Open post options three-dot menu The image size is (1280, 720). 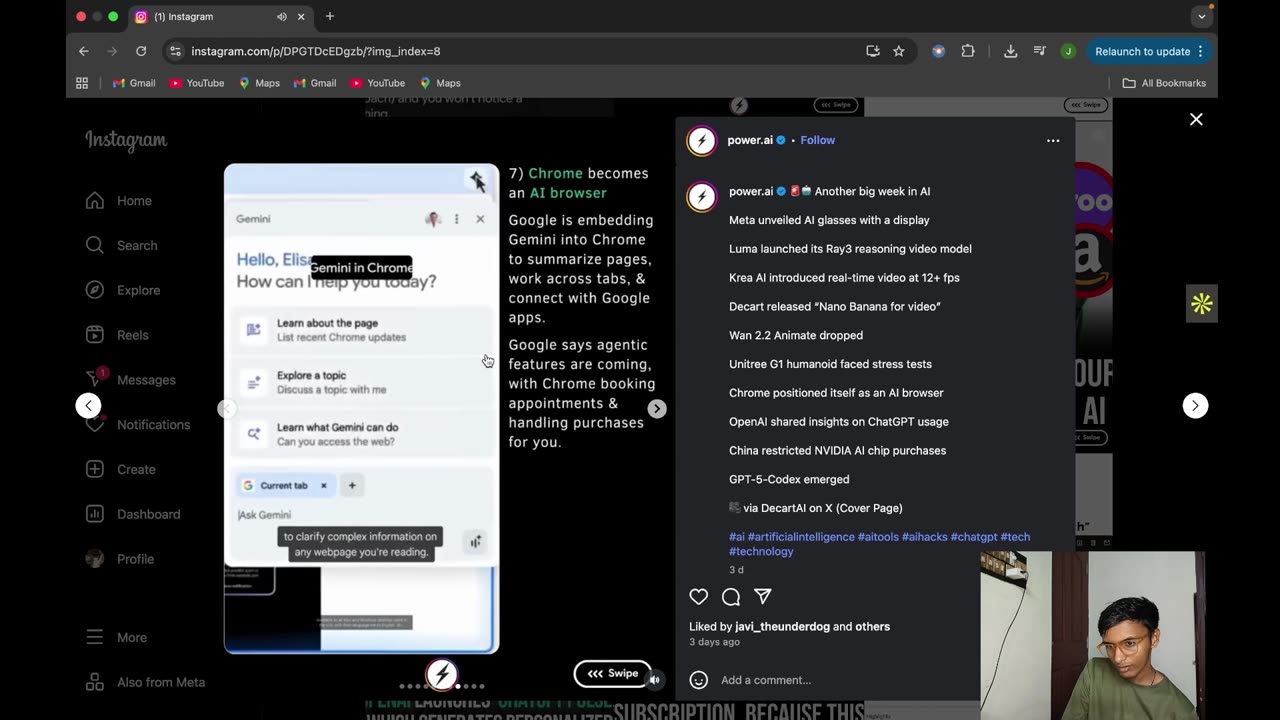(1053, 141)
